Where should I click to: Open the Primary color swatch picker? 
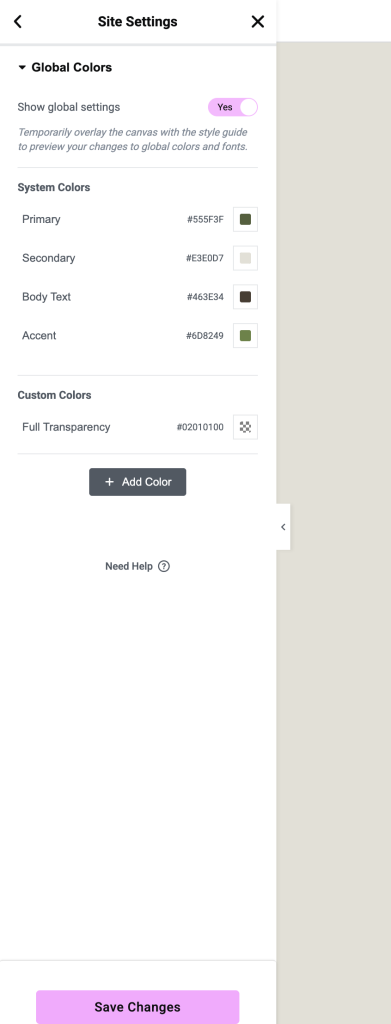(x=245, y=219)
